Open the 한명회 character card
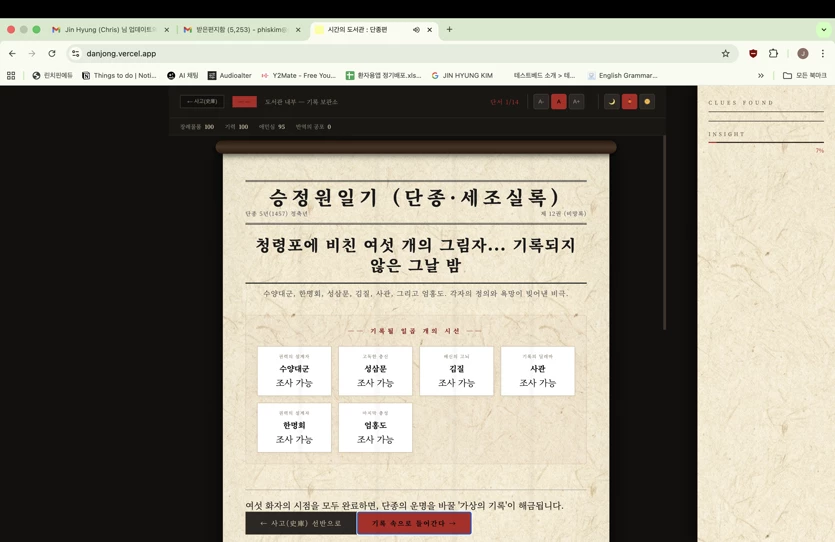Image resolution: width=835 pixels, height=542 pixels. click(294, 428)
